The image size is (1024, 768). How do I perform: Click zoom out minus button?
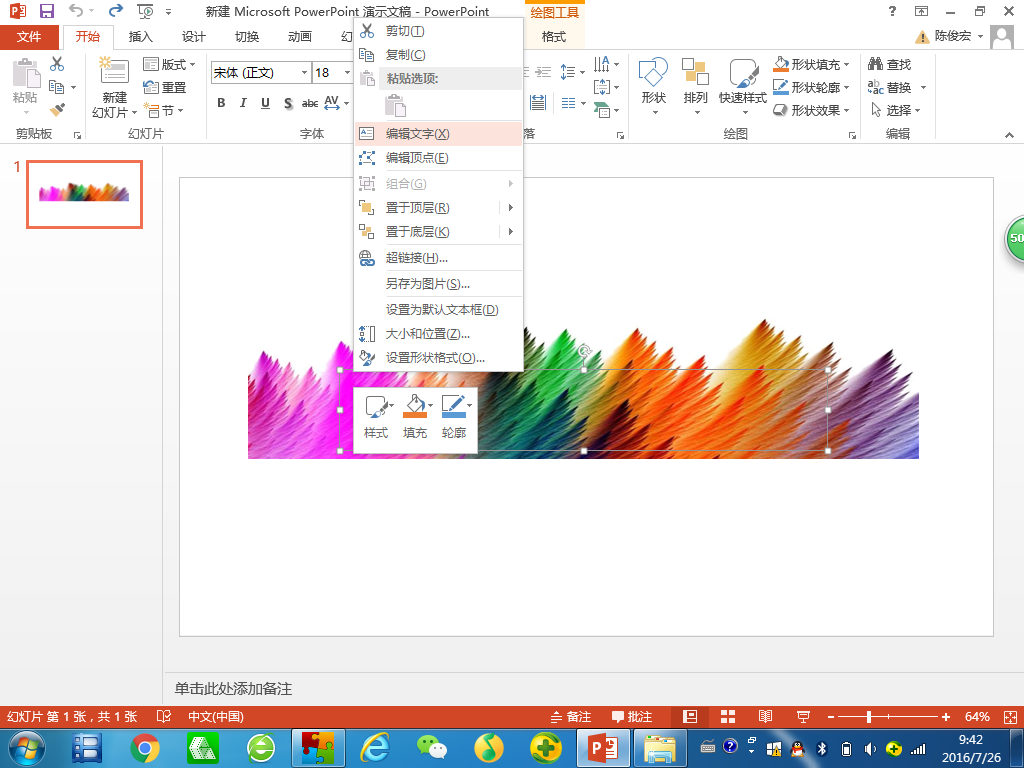831,716
